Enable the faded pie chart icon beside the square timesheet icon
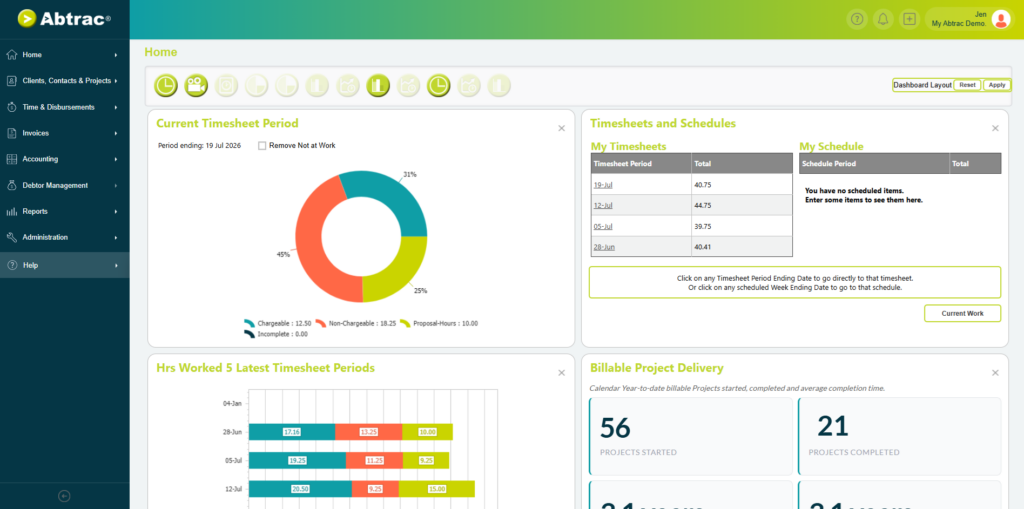This screenshot has width=1024, height=509. [257, 86]
